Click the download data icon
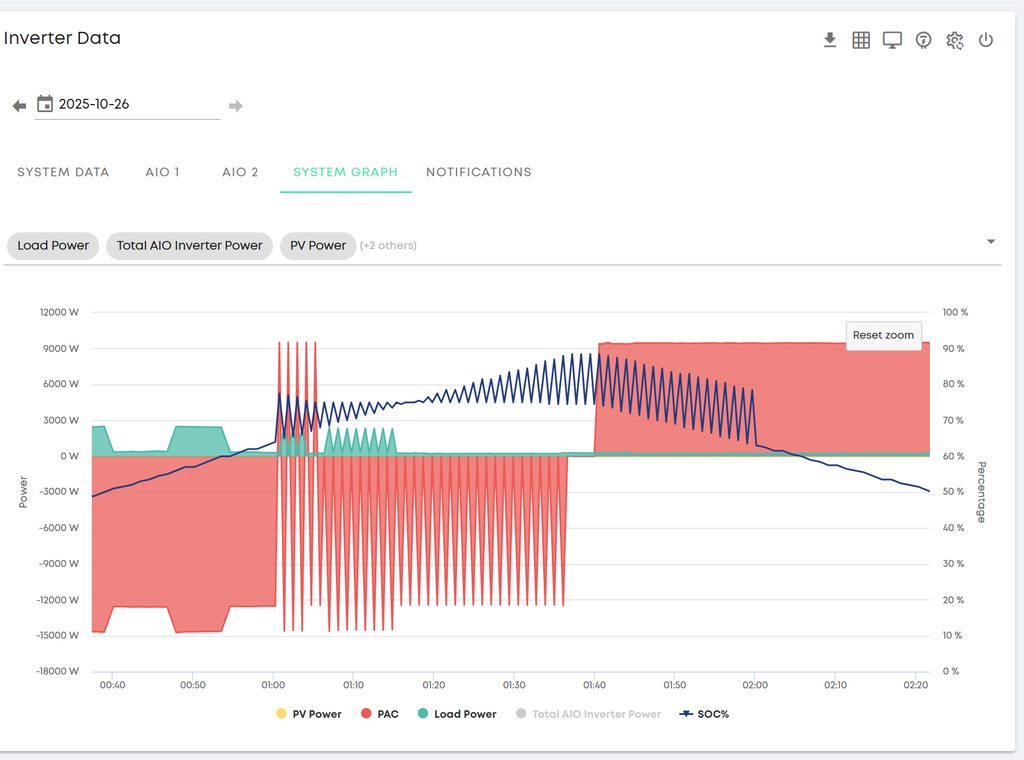Image resolution: width=1024 pixels, height=760 pixels. (x=829, y=40)
